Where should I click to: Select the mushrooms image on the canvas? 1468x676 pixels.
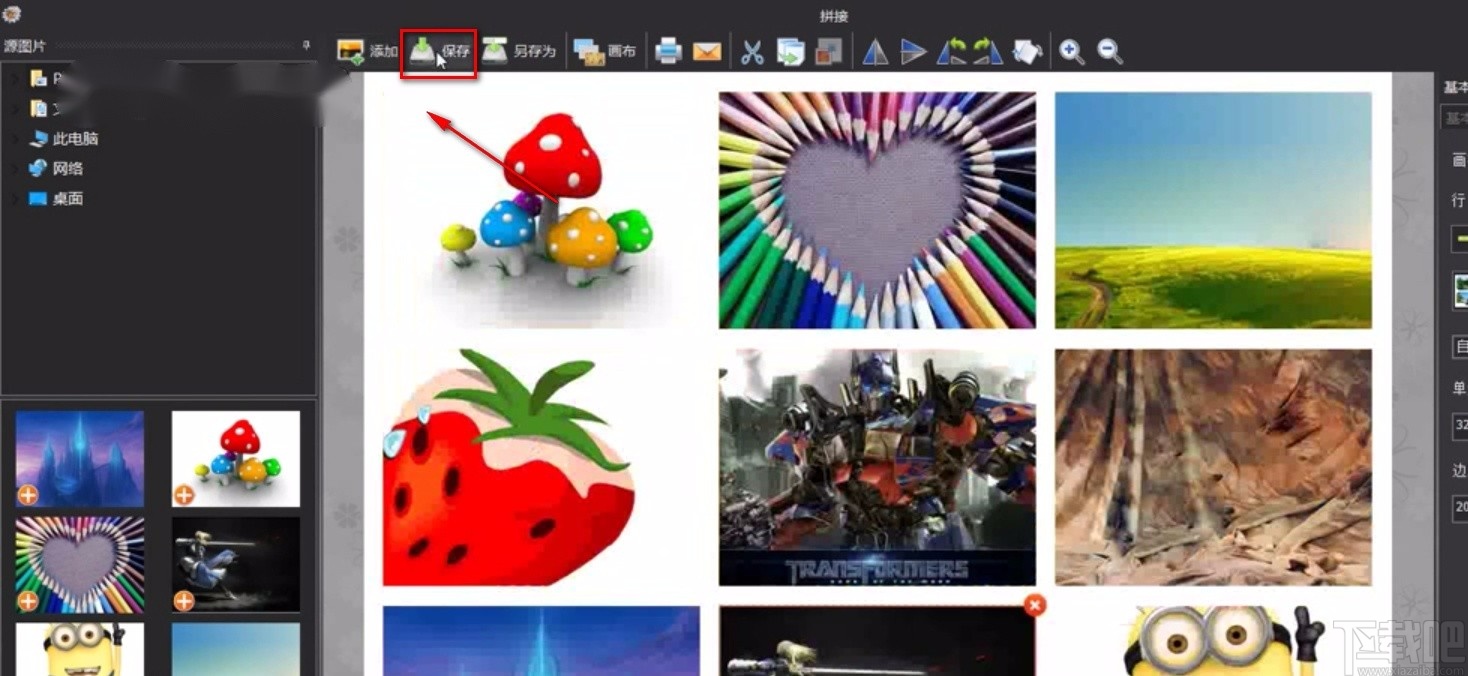coord(542,210)
